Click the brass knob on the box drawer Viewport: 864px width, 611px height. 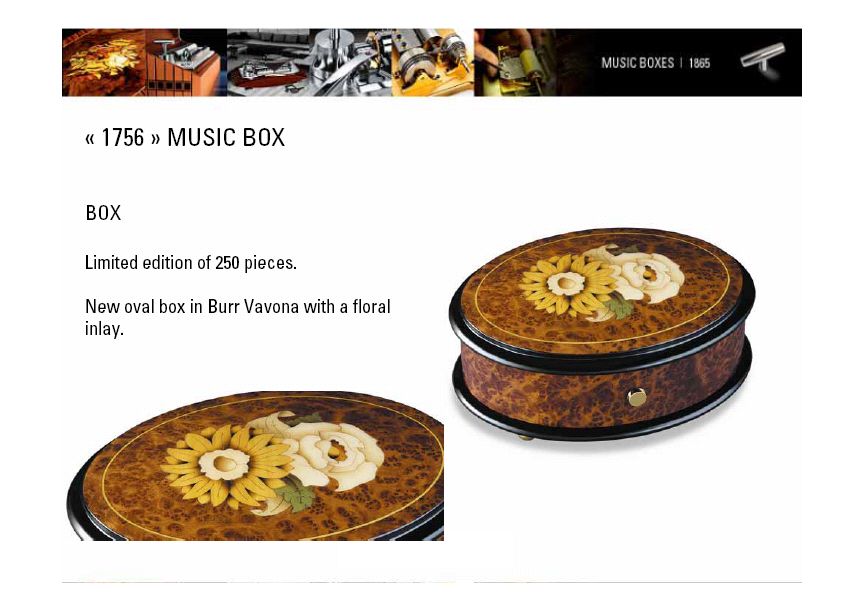[637, 397]
